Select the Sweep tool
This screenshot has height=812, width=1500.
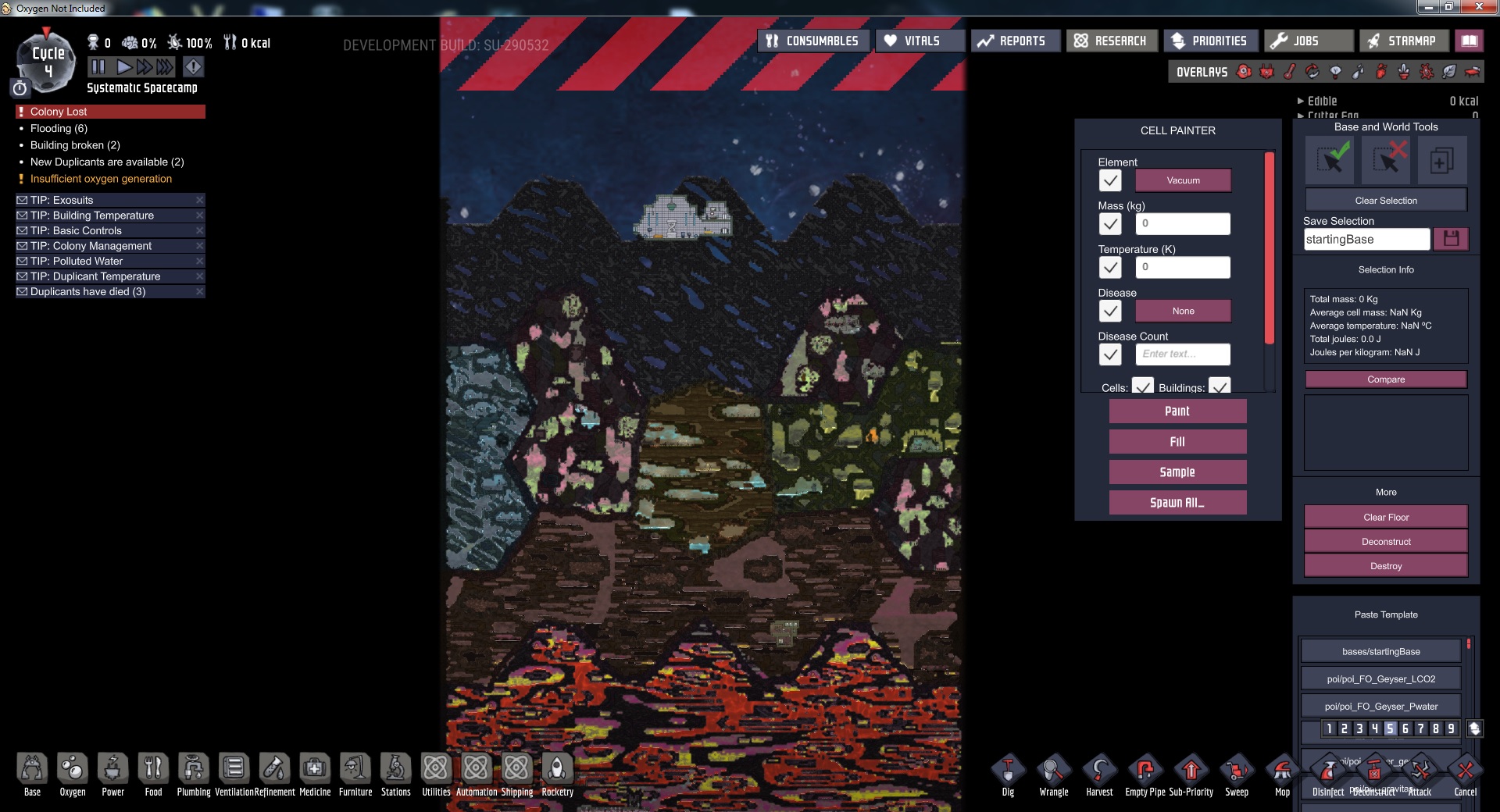click(1236, 774)
